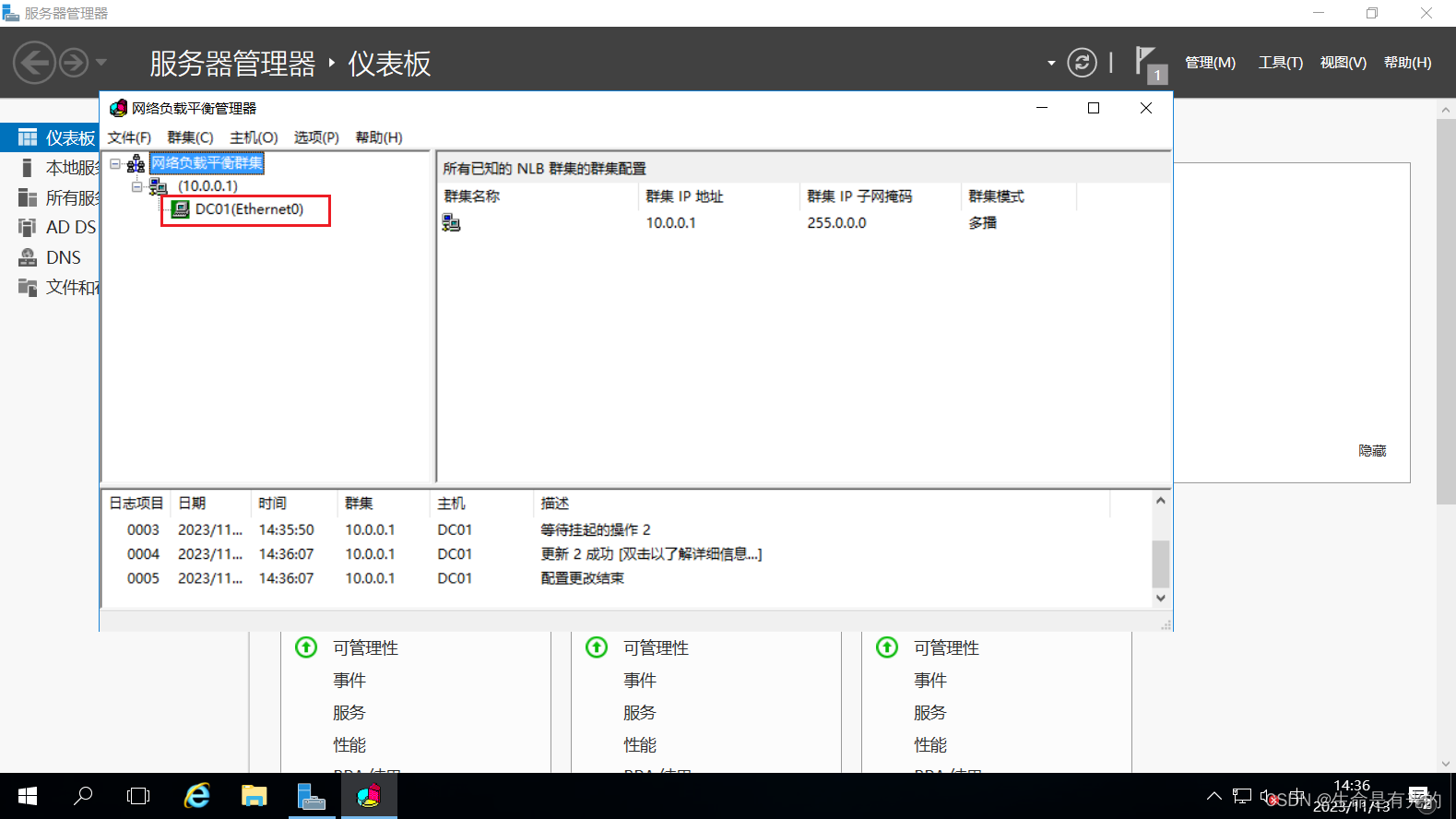
Task: Refresh the Server Manager dashboard
Action: pyautogui.click(x=1082, y=63)
